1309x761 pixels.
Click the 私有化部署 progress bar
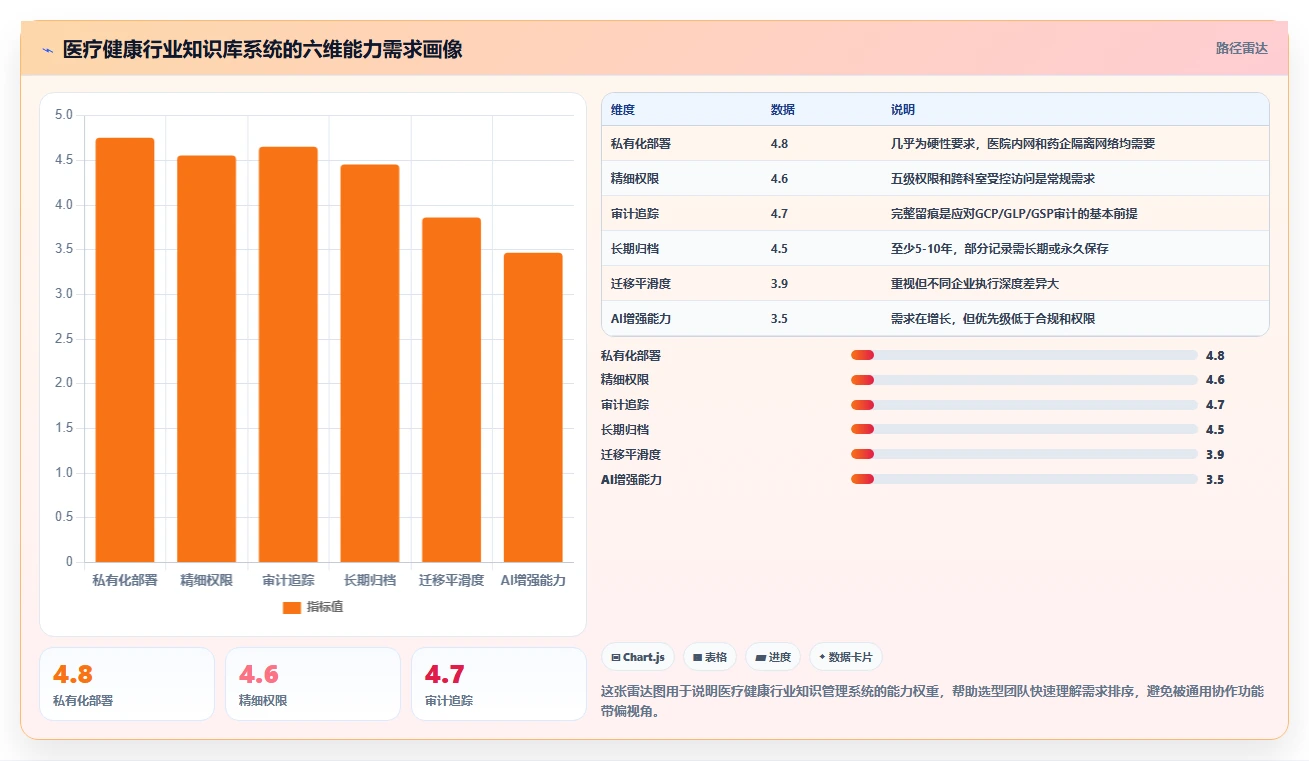tap(1024, 355)
